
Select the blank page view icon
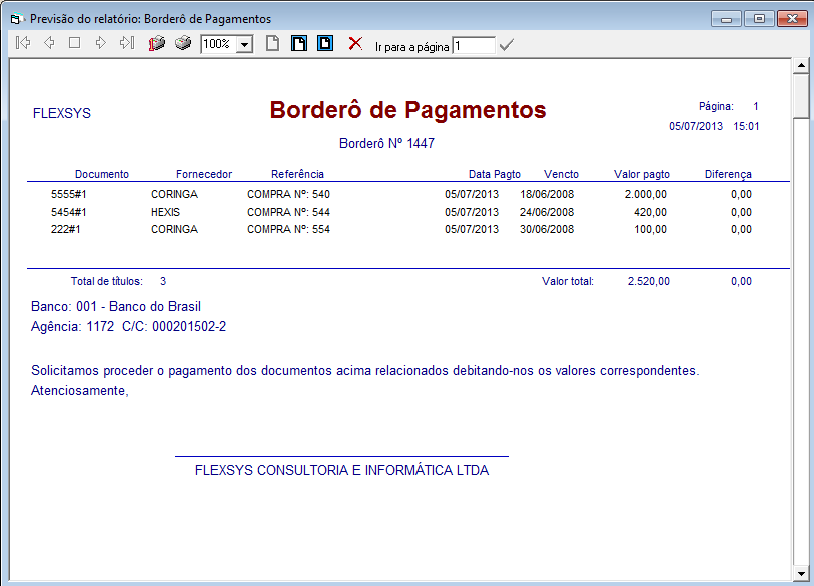pos(273,43)
